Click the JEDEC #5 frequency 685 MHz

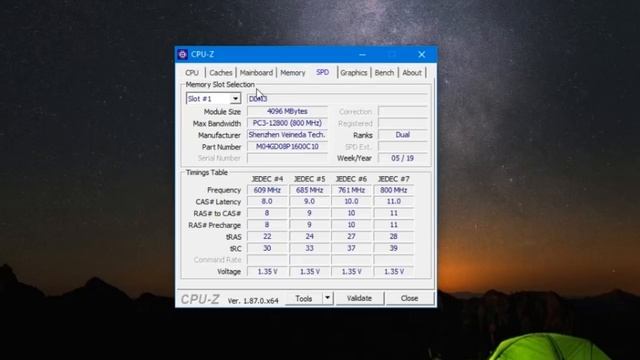pos(309,190)
